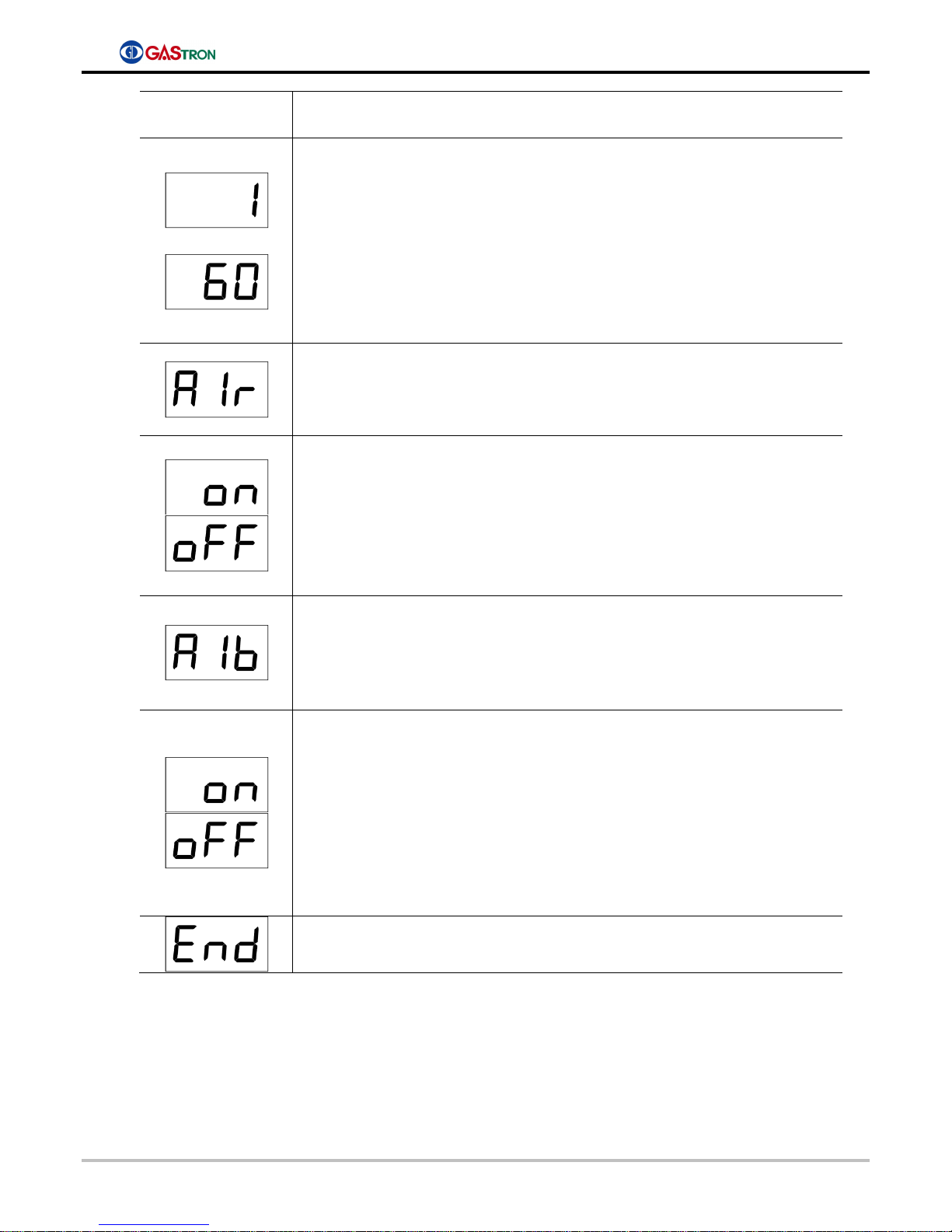Click the A1r segment display
This screenshot has height=1232, width=952.
point(217,389)
